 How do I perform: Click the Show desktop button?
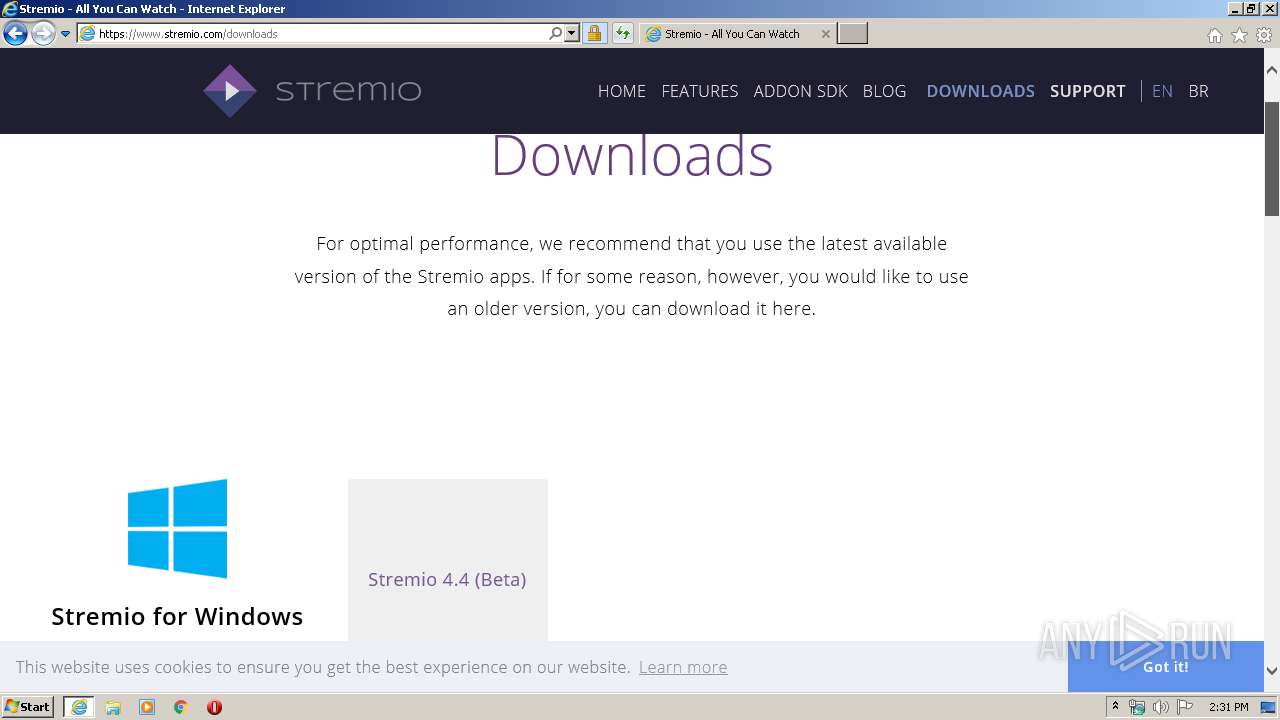click(1269, 707)
